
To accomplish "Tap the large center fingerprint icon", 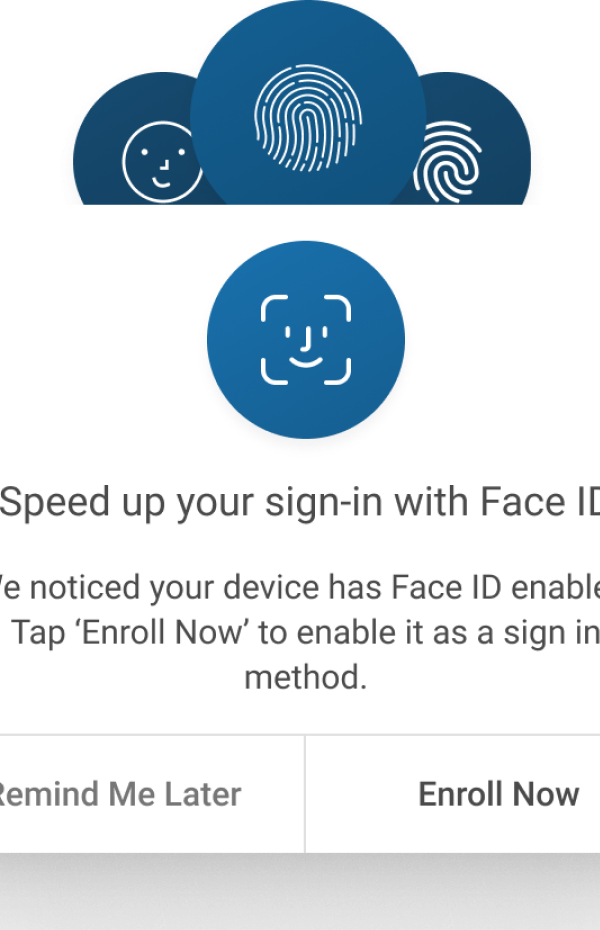I will pos(308,118).
